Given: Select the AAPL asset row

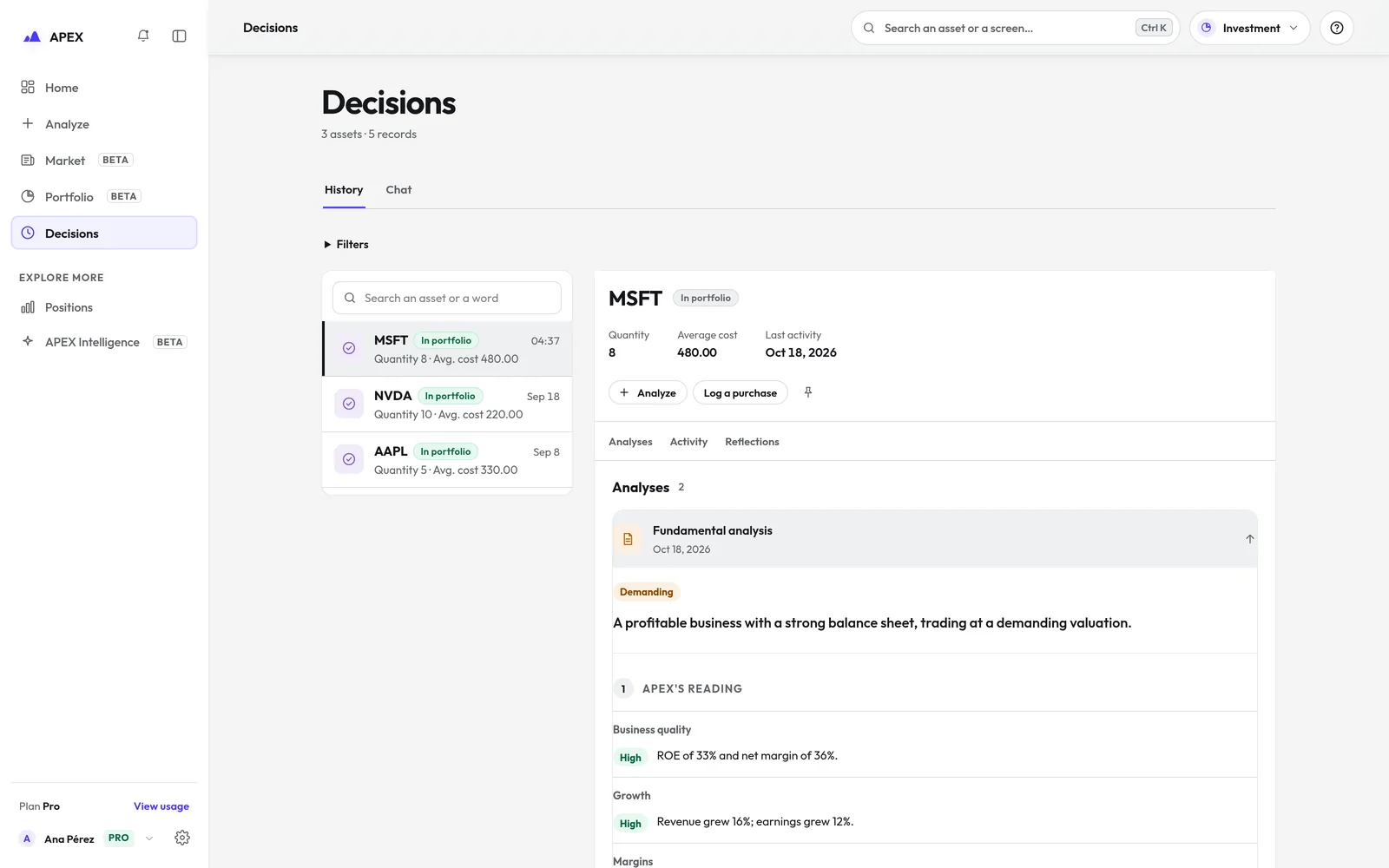Looking at the screenshot, I should click(447, 460).
